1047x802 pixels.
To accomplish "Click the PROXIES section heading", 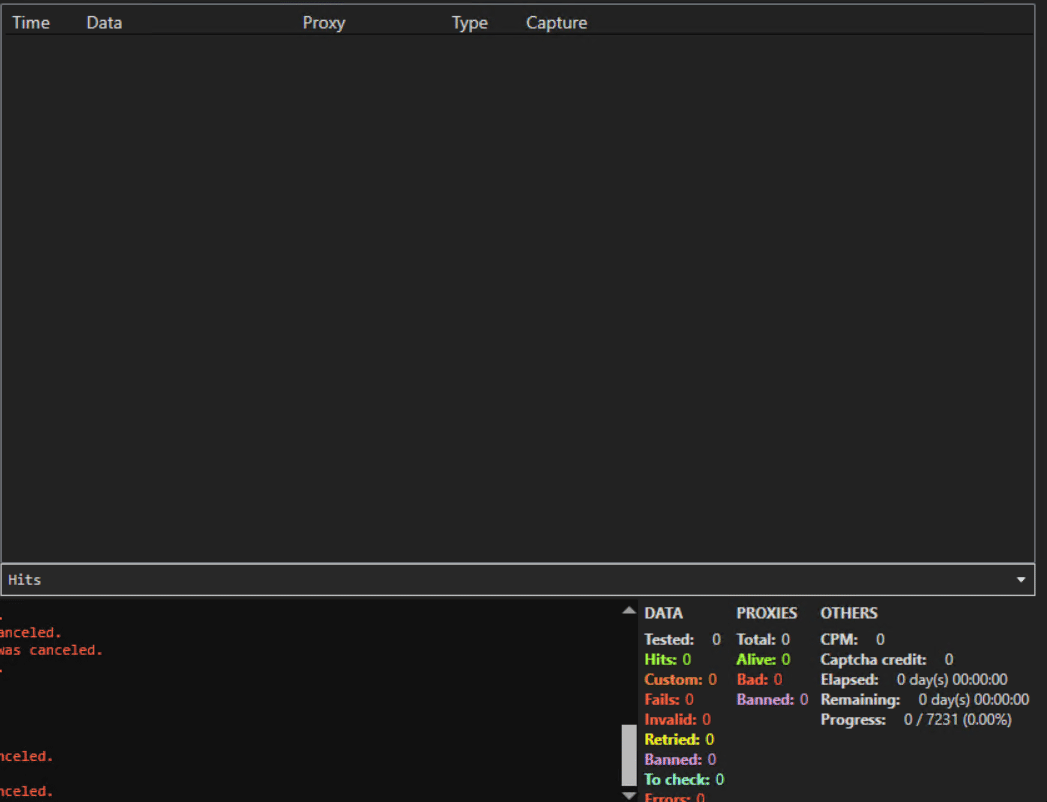I will click(767, 613).
